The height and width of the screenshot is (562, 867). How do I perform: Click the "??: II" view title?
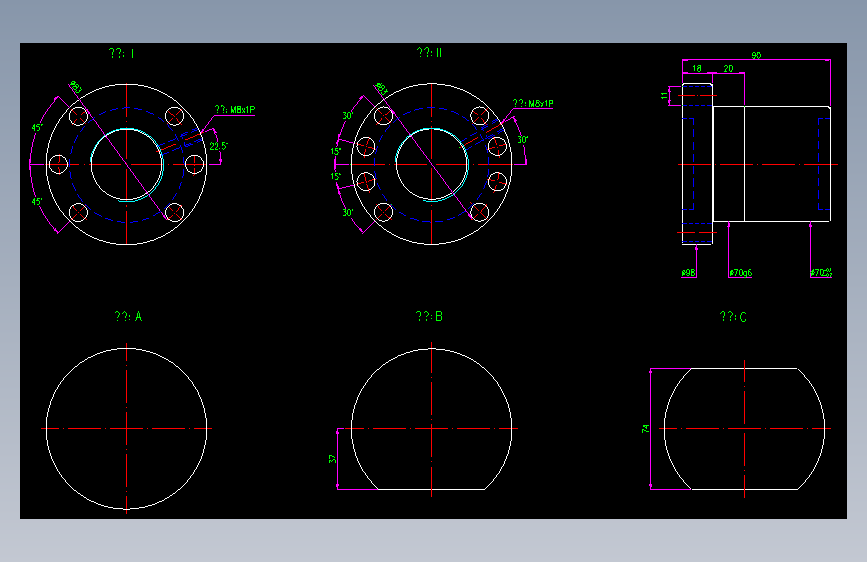click(x=430, y=53)
